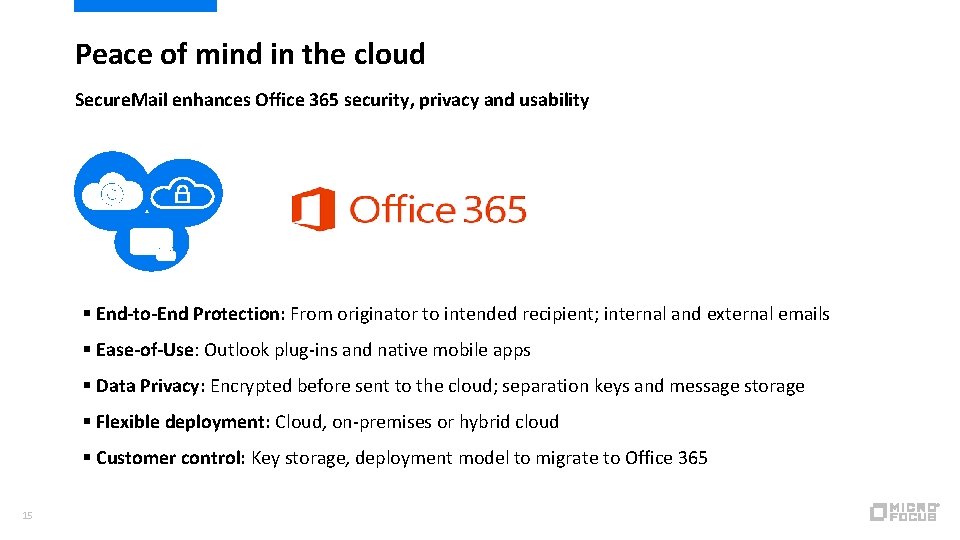This screenshot has height=540, width=960.
Task: Click the blue accent bar at top
Action: [x=145, y=5]
